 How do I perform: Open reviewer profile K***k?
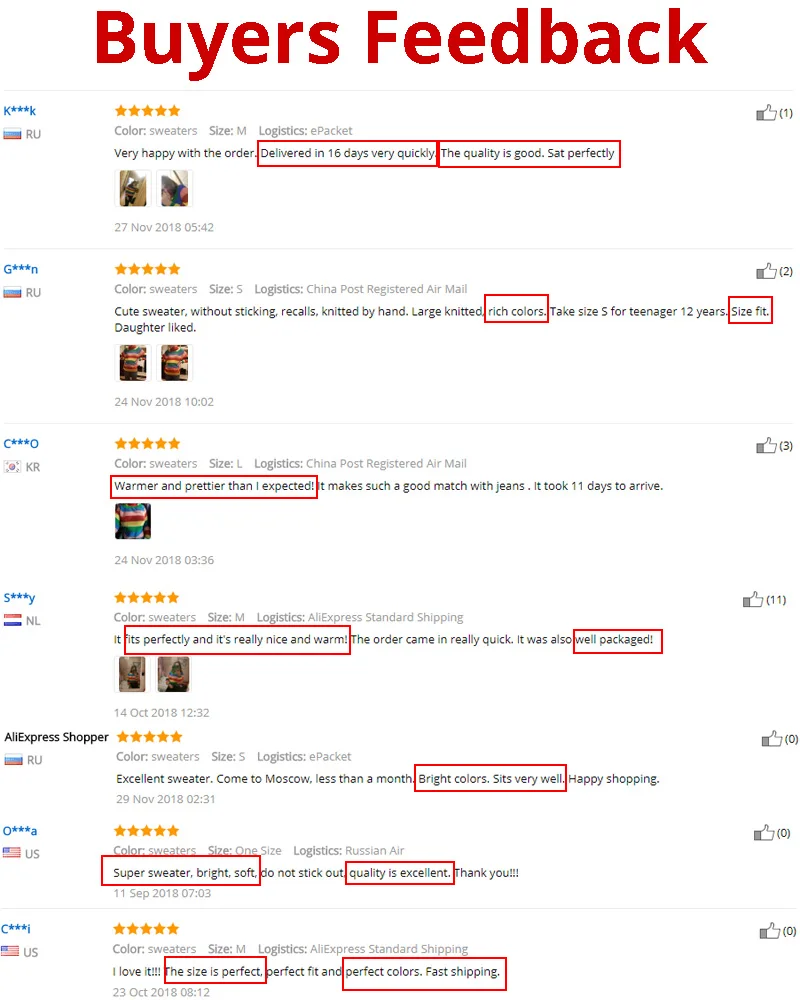click(20, 111)
